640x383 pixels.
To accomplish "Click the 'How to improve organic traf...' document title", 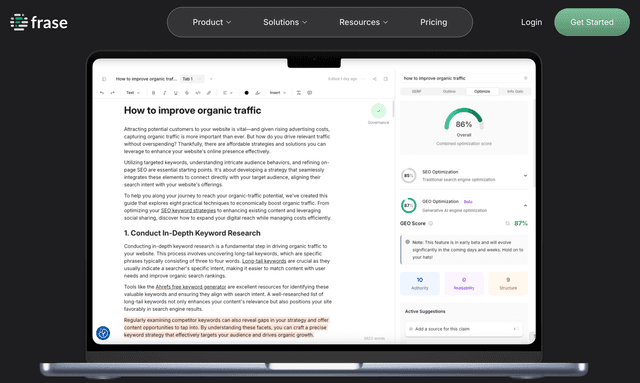I will pyautogui.click(x=146, y=79).
